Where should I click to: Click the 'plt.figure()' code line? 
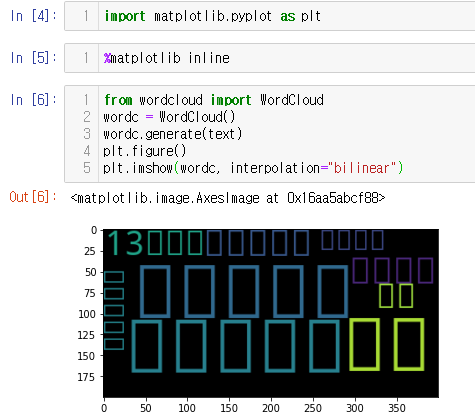click(145, 151)
